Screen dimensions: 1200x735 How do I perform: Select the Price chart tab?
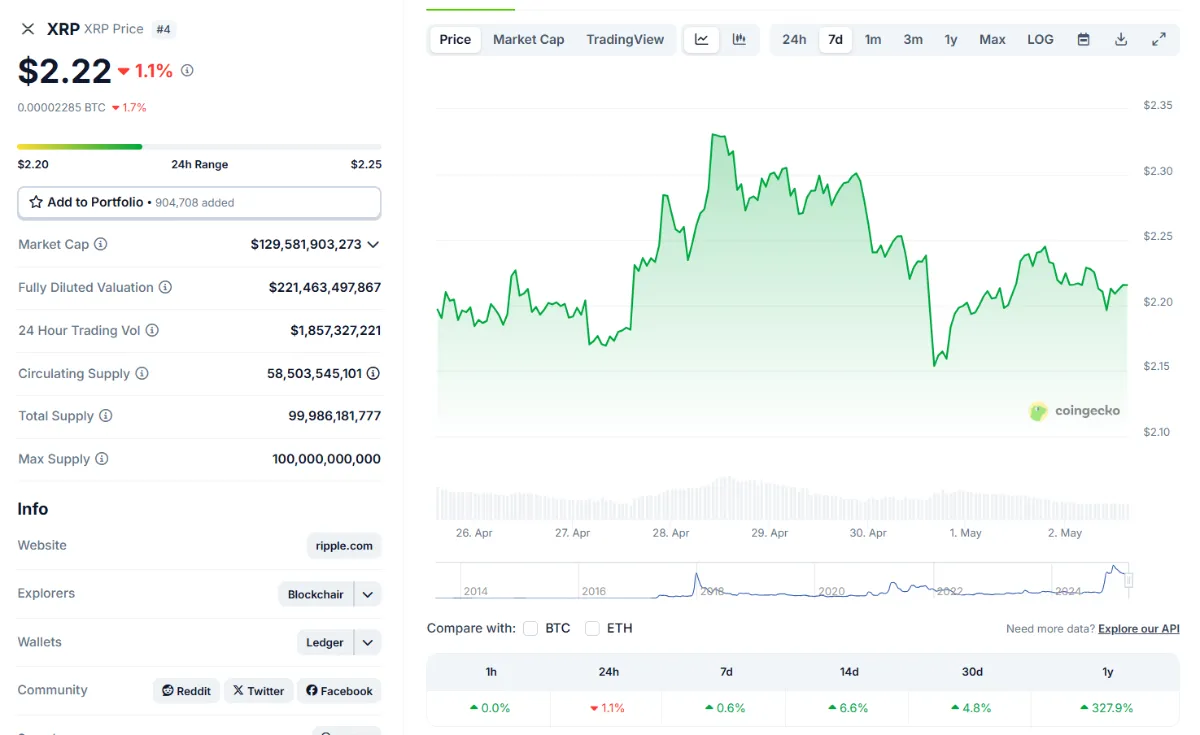pos(455,40)
